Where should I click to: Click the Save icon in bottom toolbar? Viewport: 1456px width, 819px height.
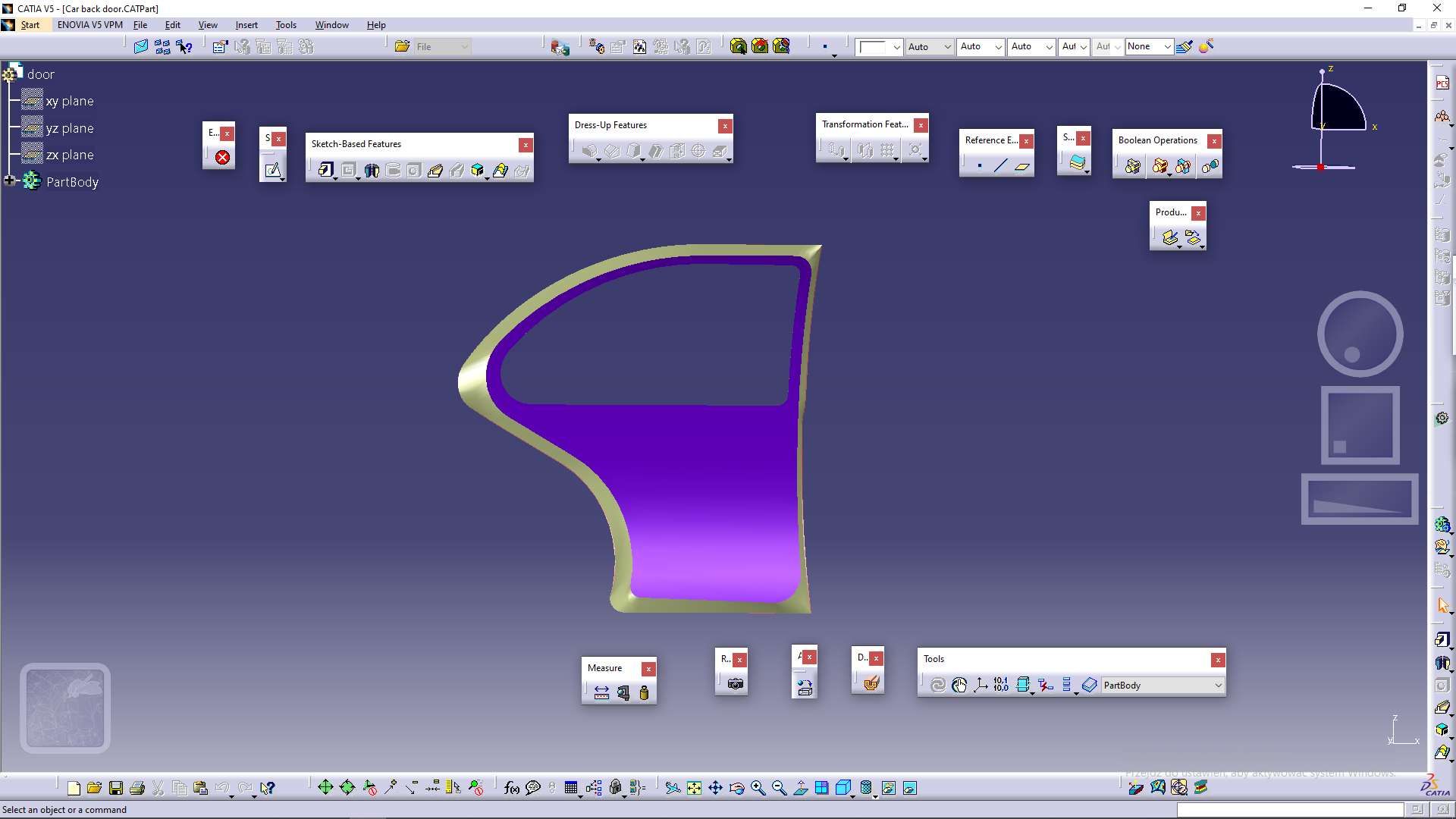[x=115, y=788]
